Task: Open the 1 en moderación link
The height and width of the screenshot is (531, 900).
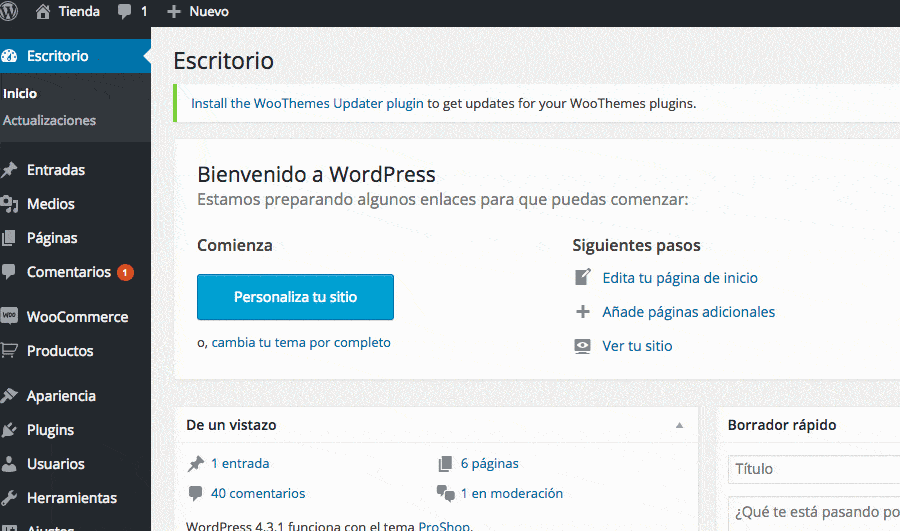Action: click(511, 493)
